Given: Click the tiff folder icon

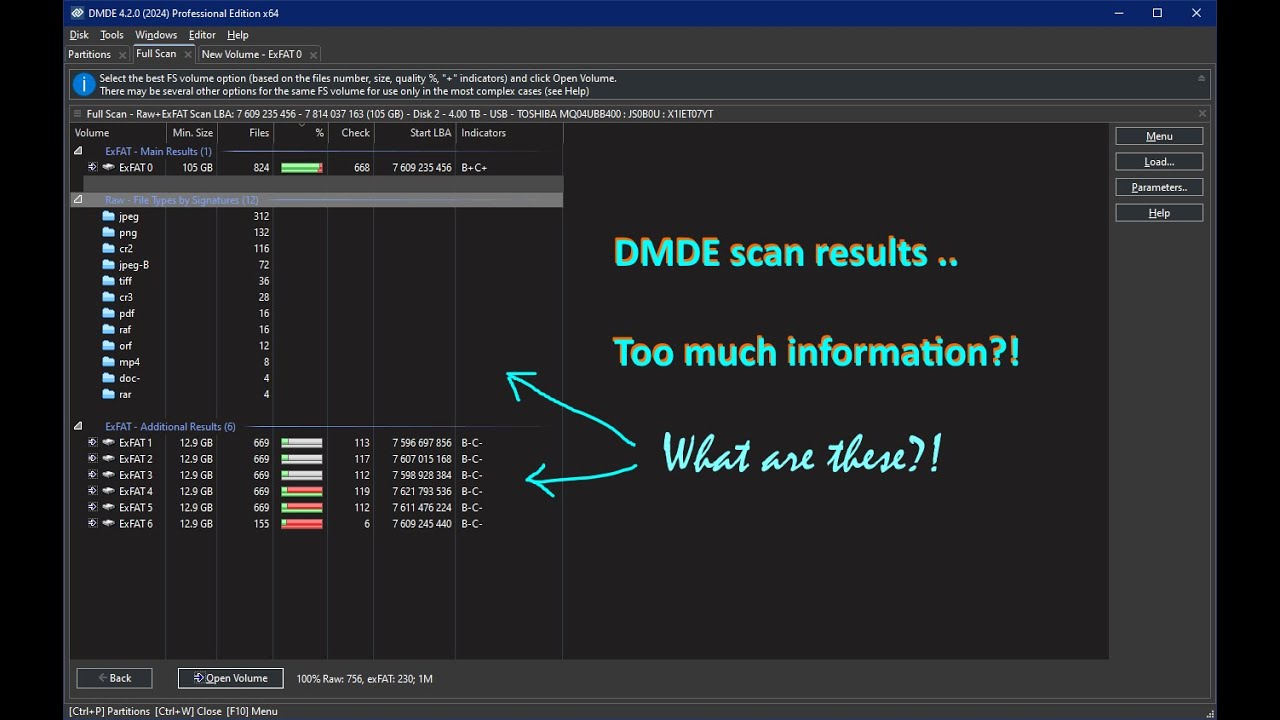Looking at the screenshot, I should coord(109,281).
